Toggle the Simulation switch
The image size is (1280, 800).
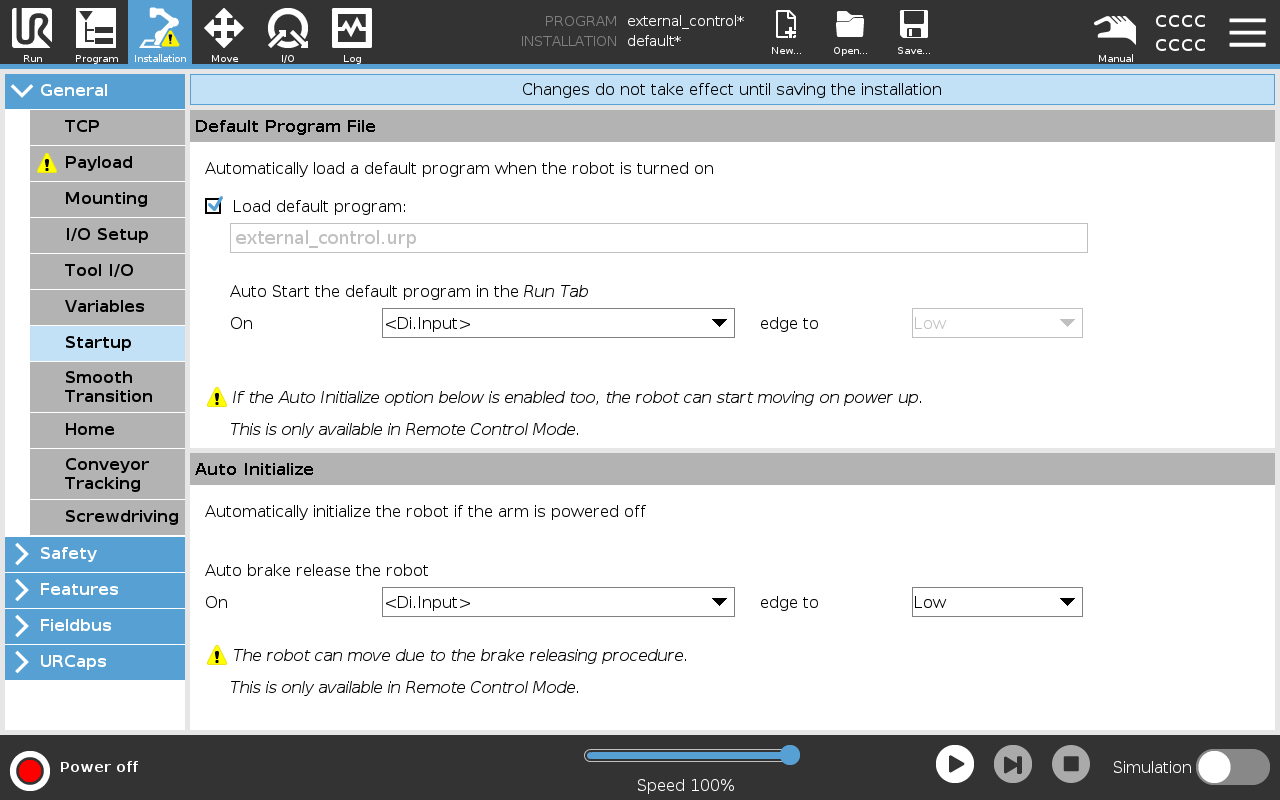pyautogui.click(x=1232, y=767)
